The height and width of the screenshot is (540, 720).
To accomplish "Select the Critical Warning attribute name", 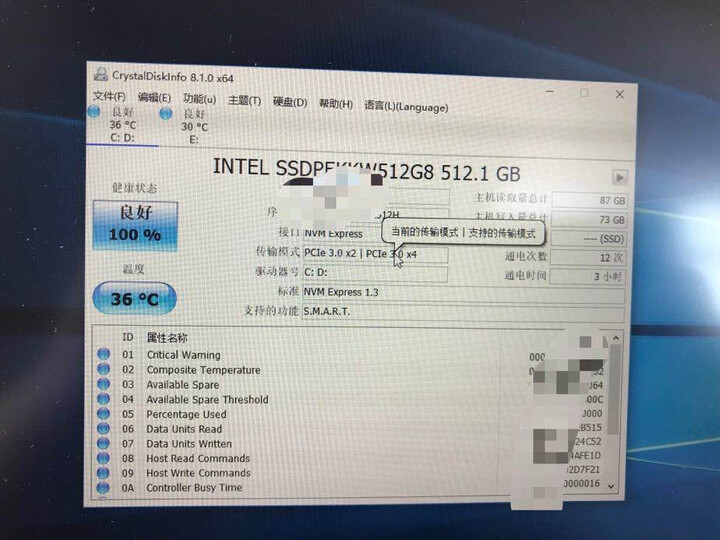I will point(184,355).
